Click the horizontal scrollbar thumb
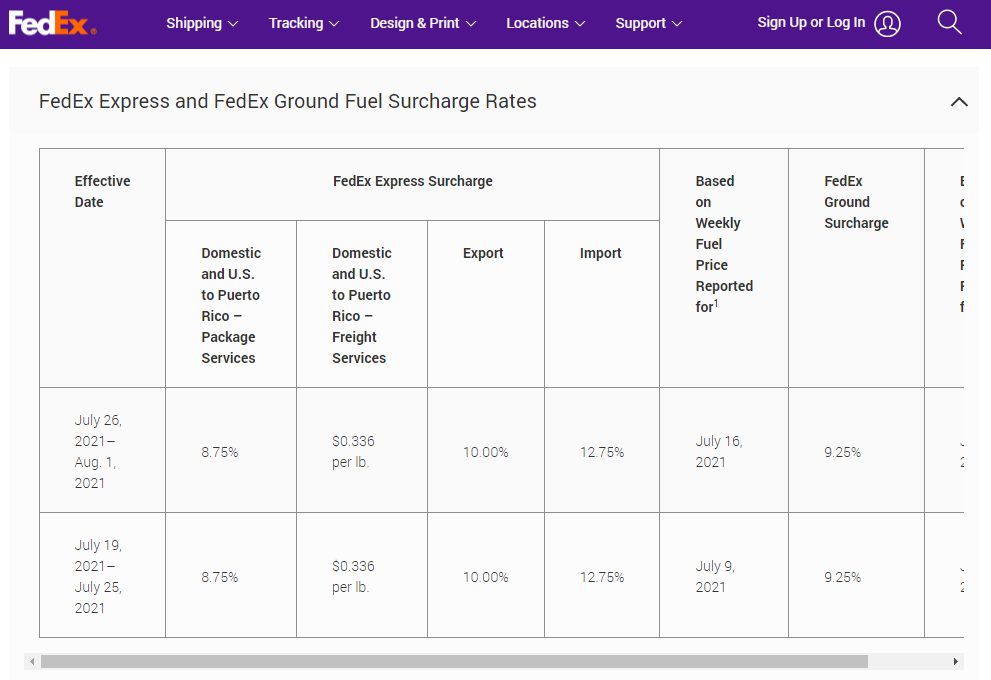 [x=454, y=662]
